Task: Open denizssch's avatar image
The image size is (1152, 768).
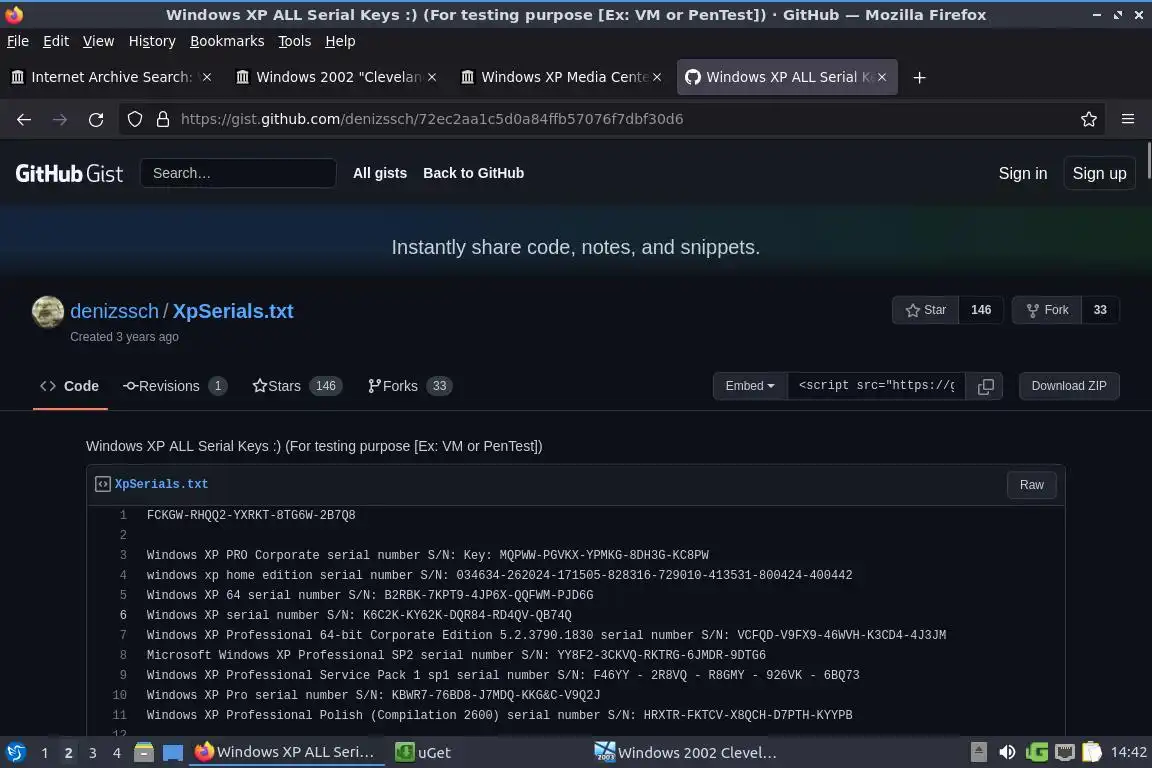Action: (48, 312)
